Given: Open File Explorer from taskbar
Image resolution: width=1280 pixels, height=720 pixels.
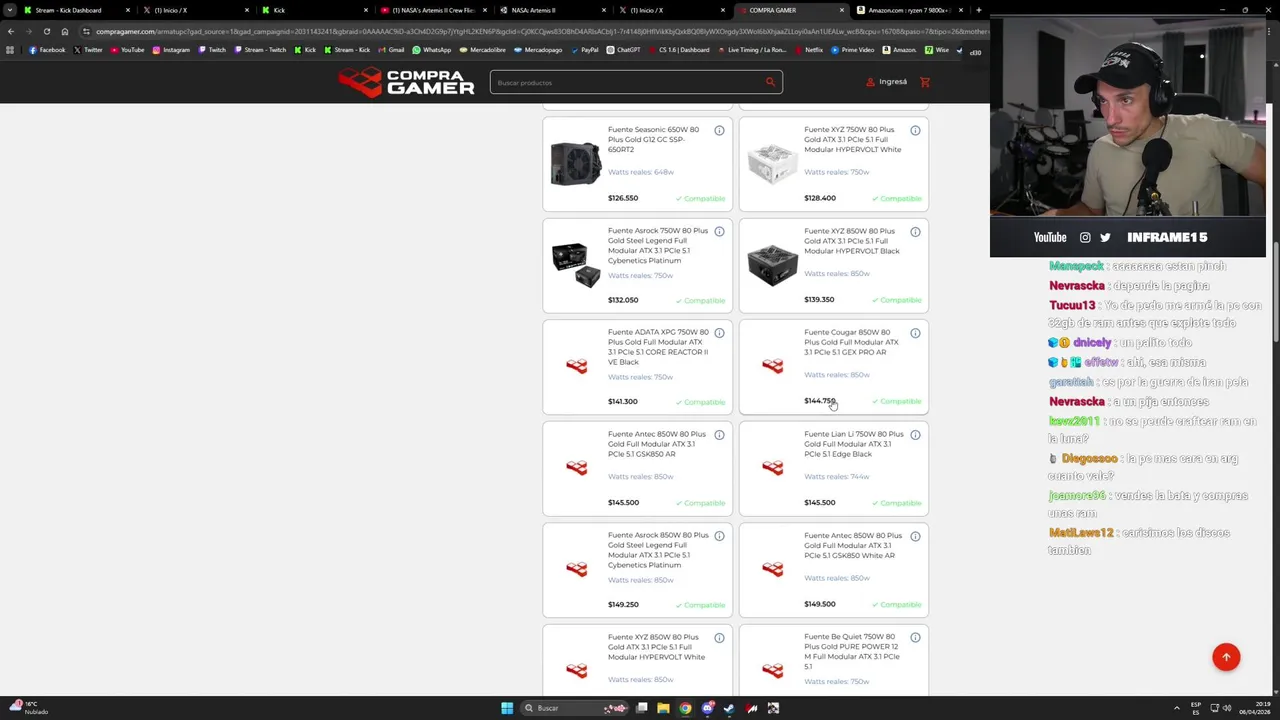Looking at the screenshot, I should pyautogui.click(x=663, y=708).
